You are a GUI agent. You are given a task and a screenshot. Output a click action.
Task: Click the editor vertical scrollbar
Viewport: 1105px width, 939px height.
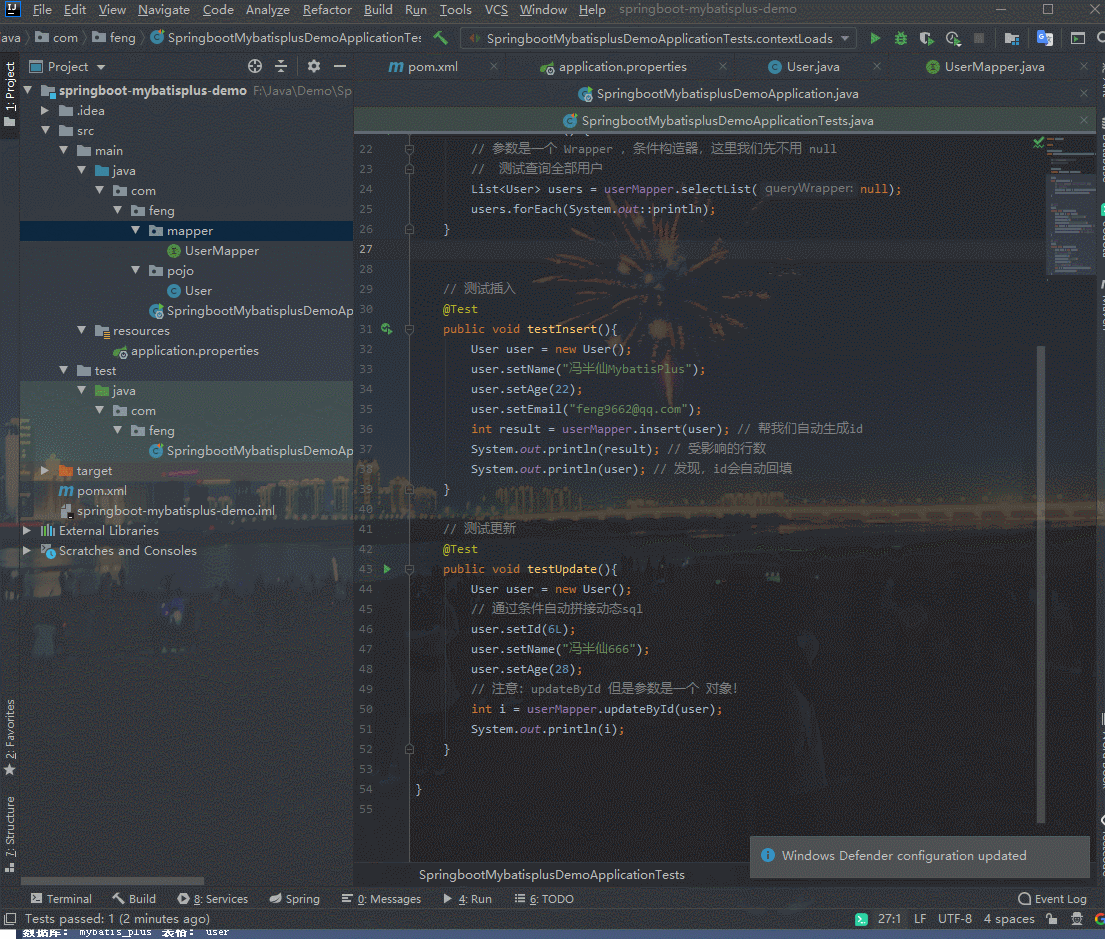coord(1041,584)
